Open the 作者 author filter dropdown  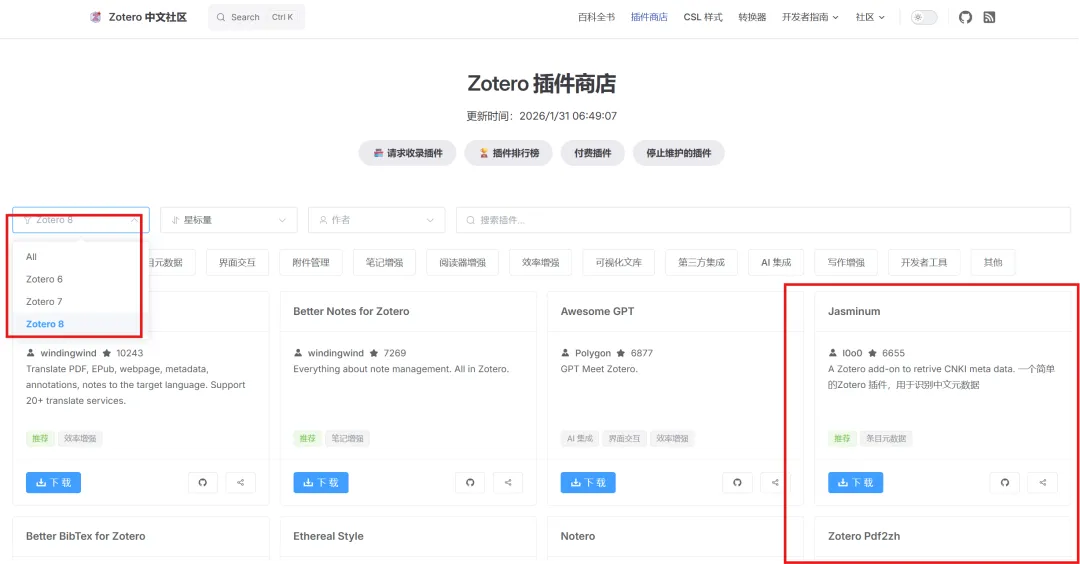377,220
